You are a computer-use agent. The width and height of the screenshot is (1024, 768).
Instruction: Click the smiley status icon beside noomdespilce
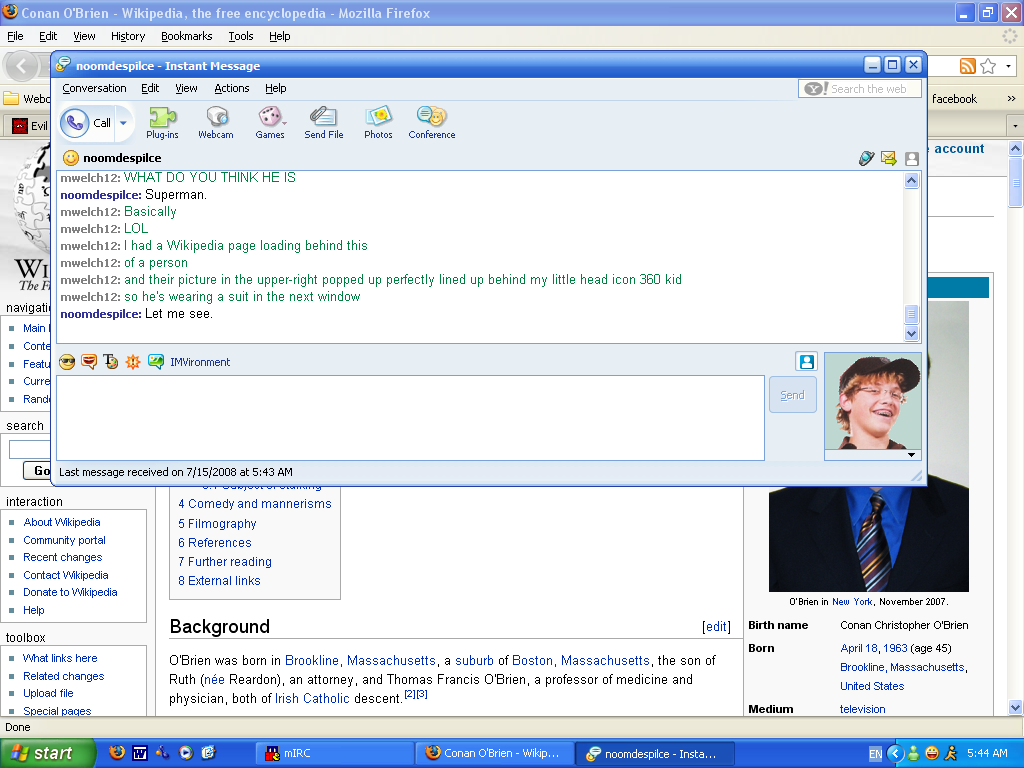71,157
